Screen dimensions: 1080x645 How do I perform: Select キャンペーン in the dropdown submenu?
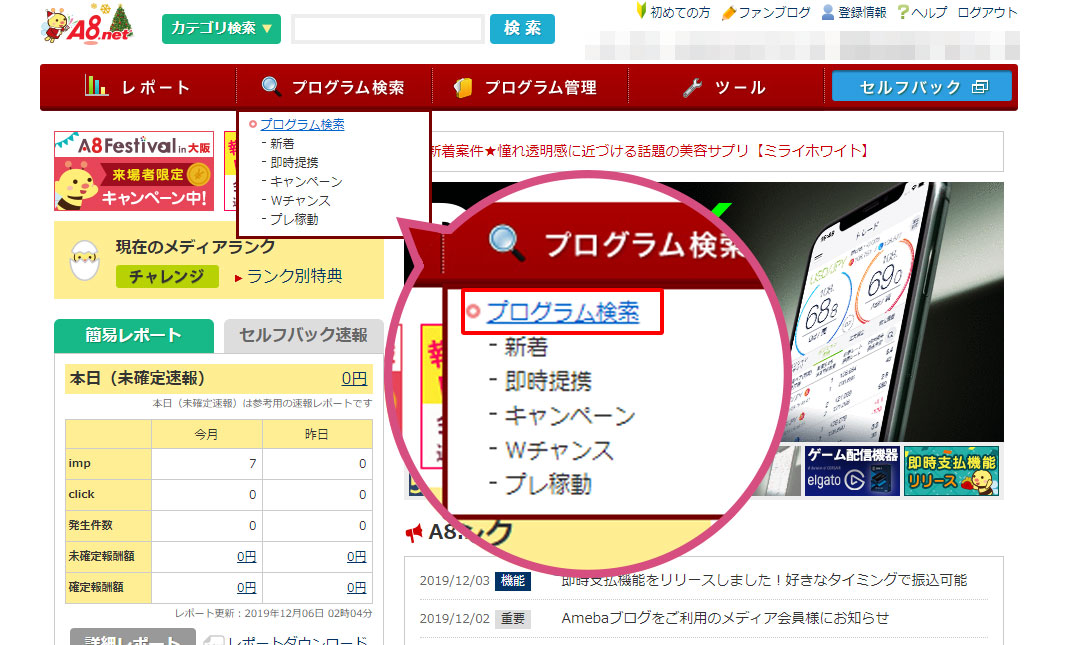(x=306, y=181)
